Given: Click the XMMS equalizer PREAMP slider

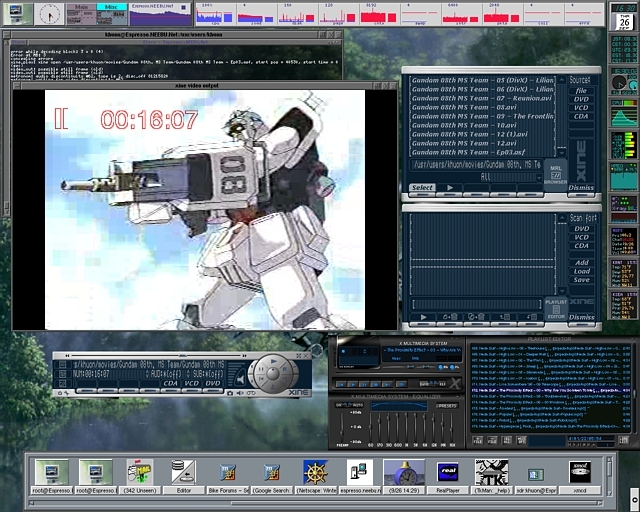Looking at the screenshot, I should [x=342, y=427].
